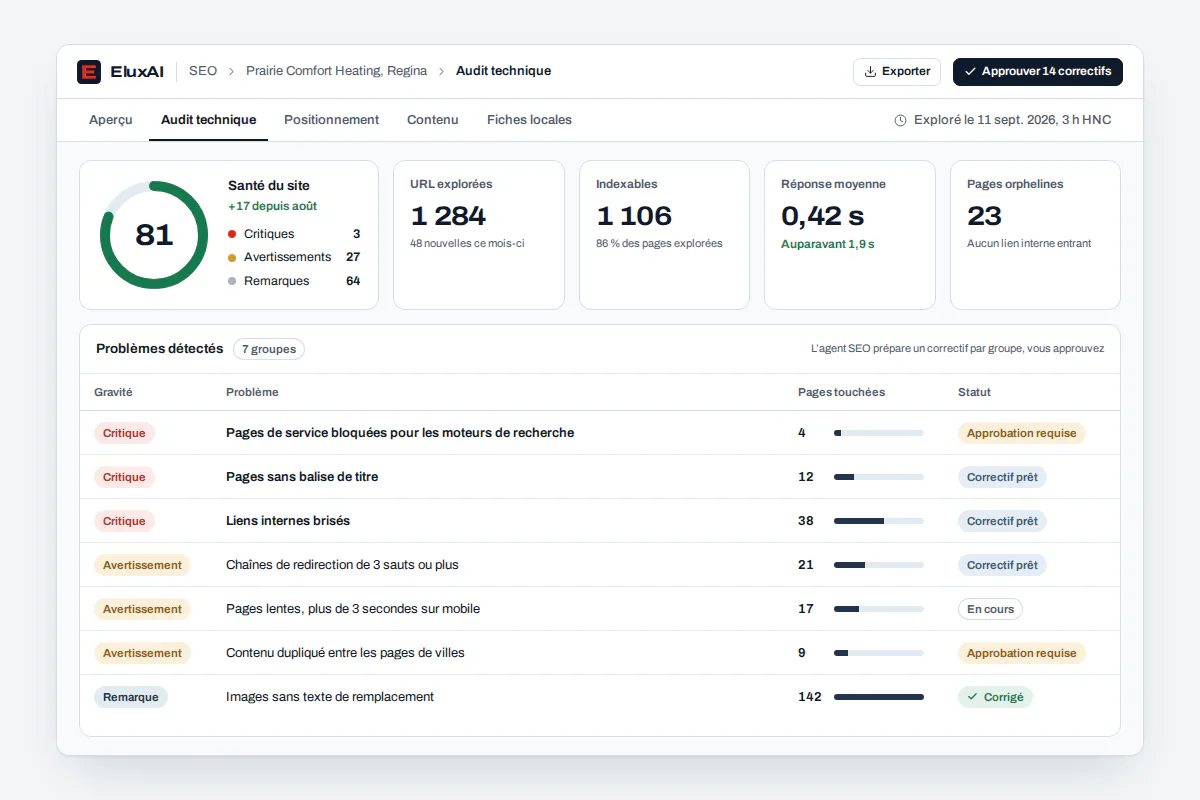Click pages touchées value 38

pyautogui.click(x=806, y=521)
